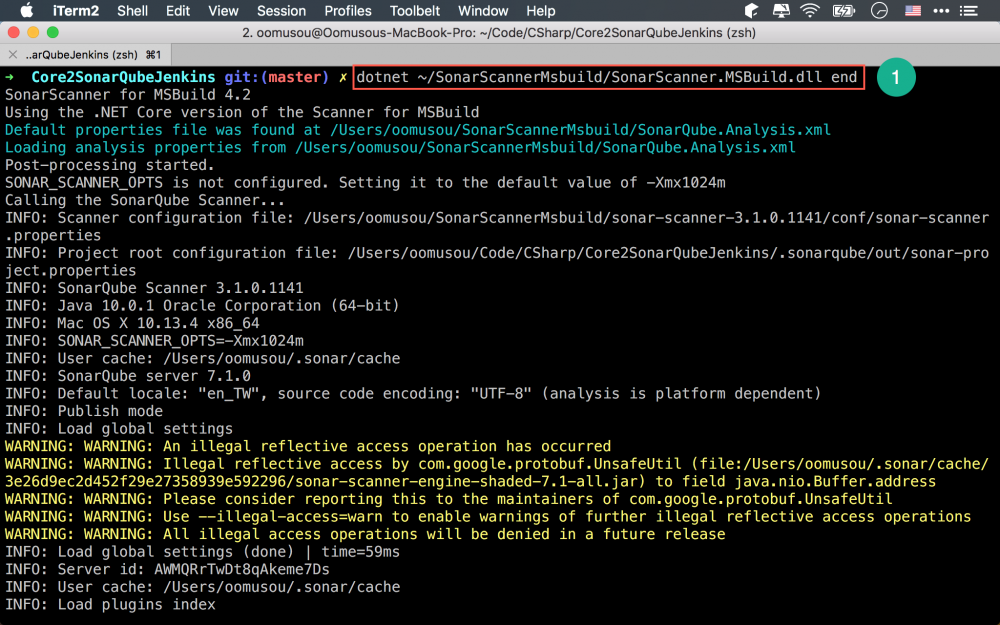Click 'INFO: Java 10.0.1 Oracle Corporation' line
The image size is (1000, 625).
pyautogui.click(x=202, y=305)
